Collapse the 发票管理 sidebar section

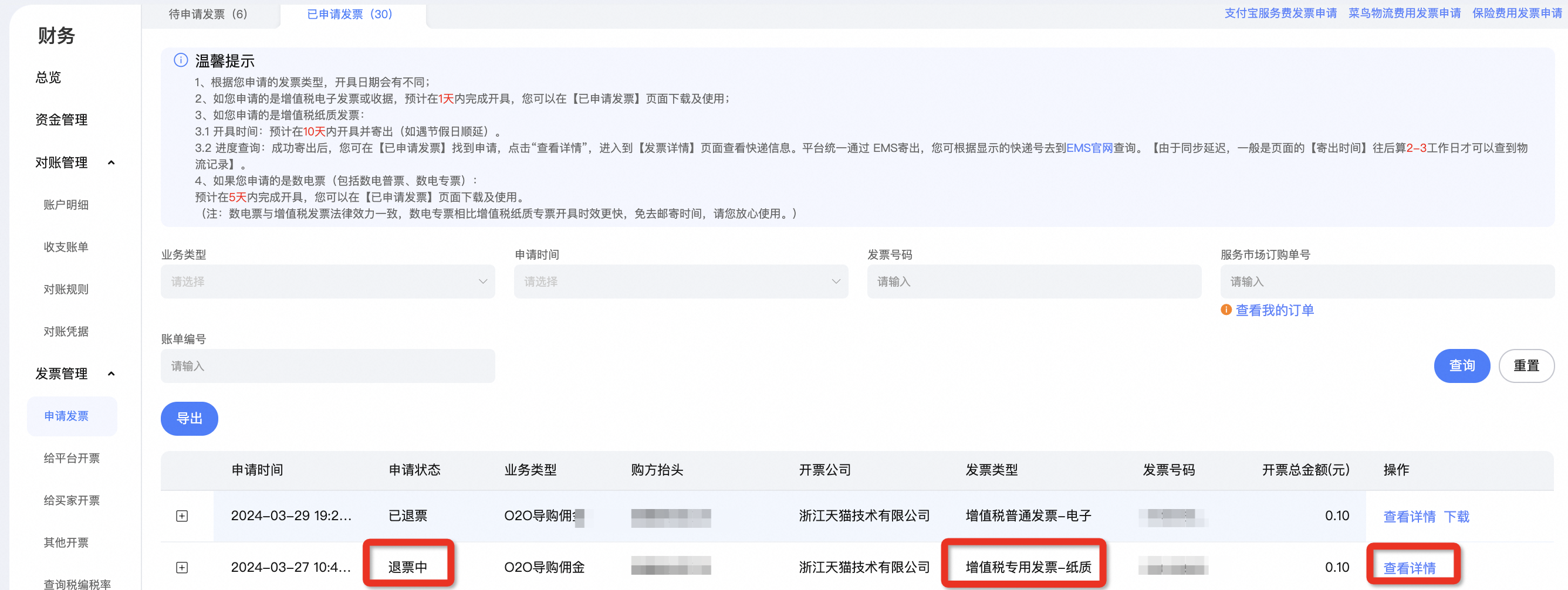[x=111, y=374]
